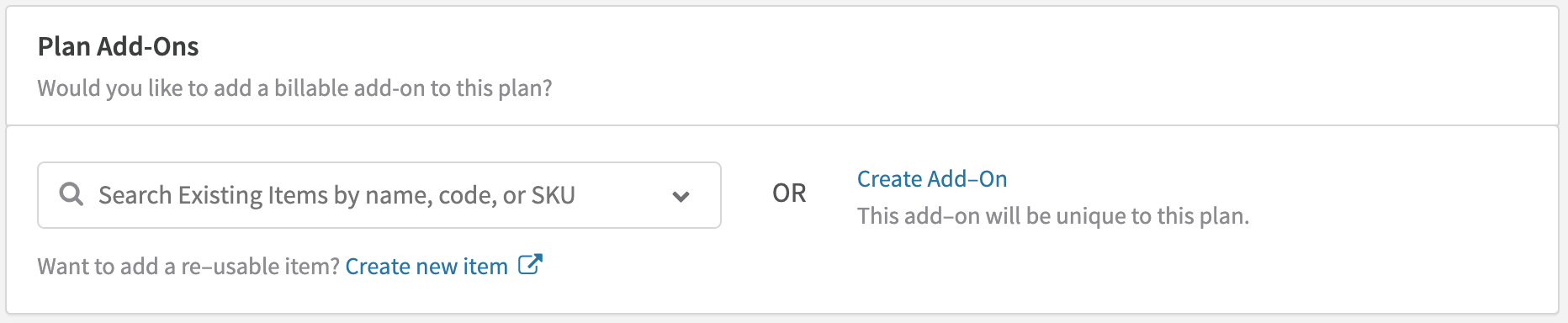Click the 'unique to this plan' description

1053,215
